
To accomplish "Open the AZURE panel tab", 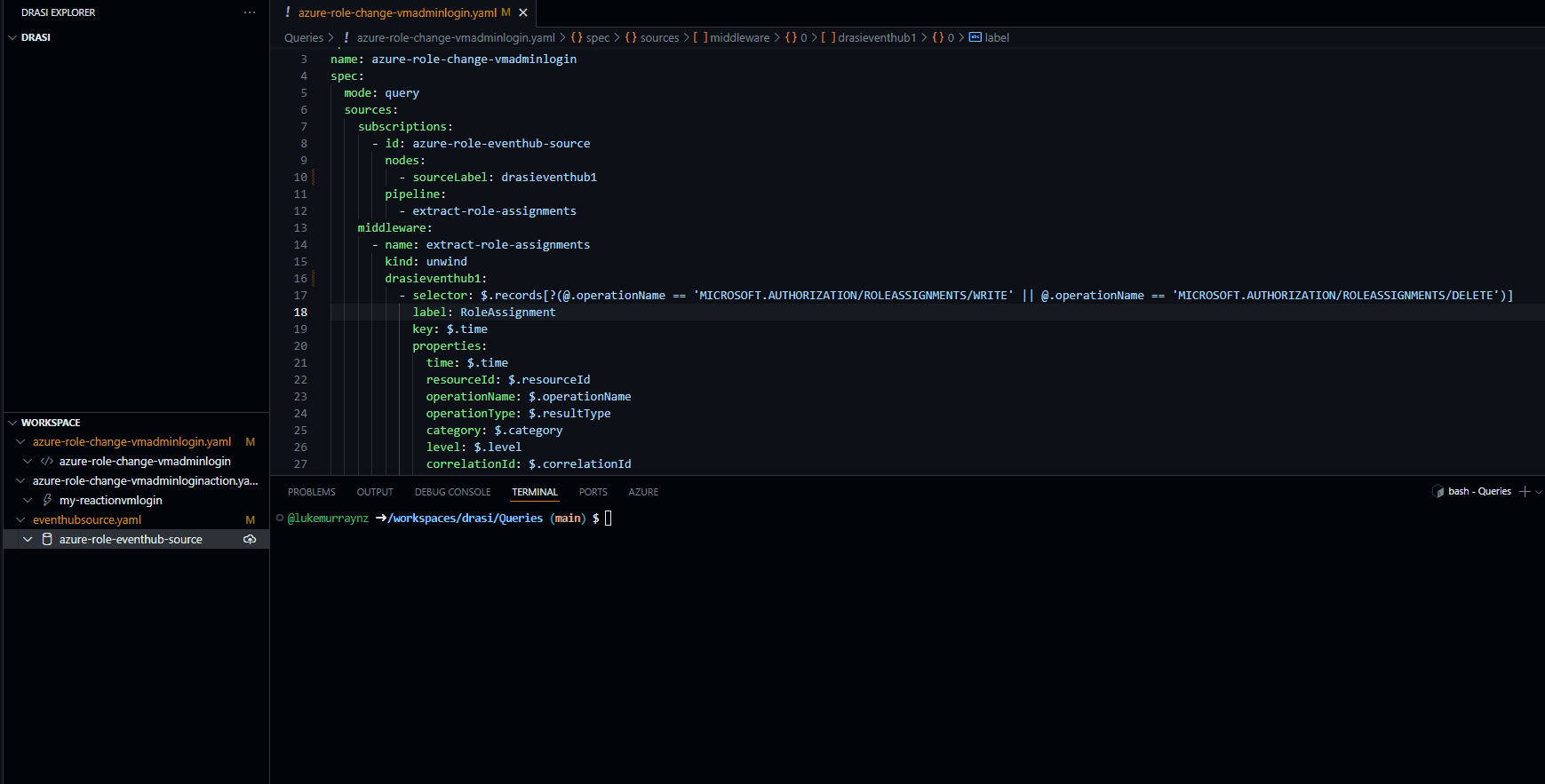I will pos(643,492).
